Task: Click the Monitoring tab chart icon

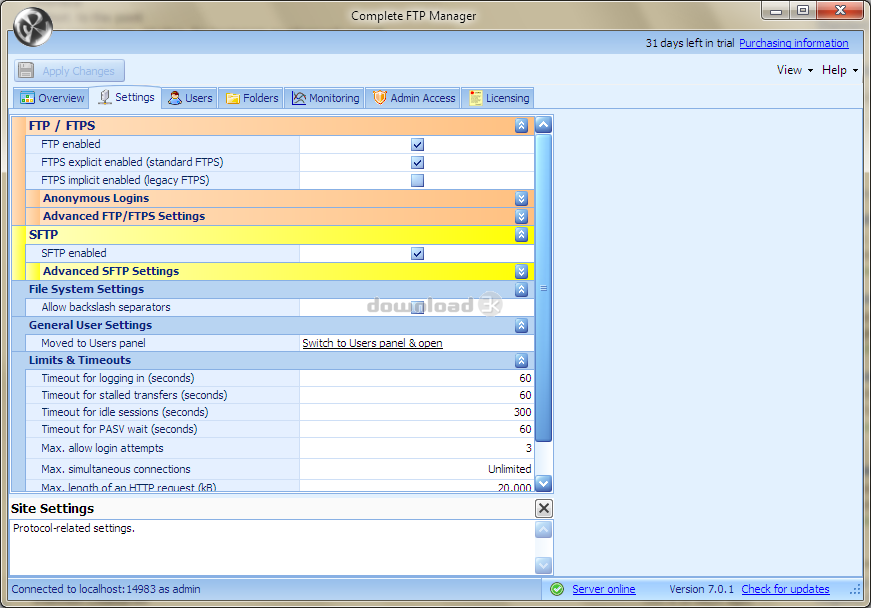Action: (299, 98)
